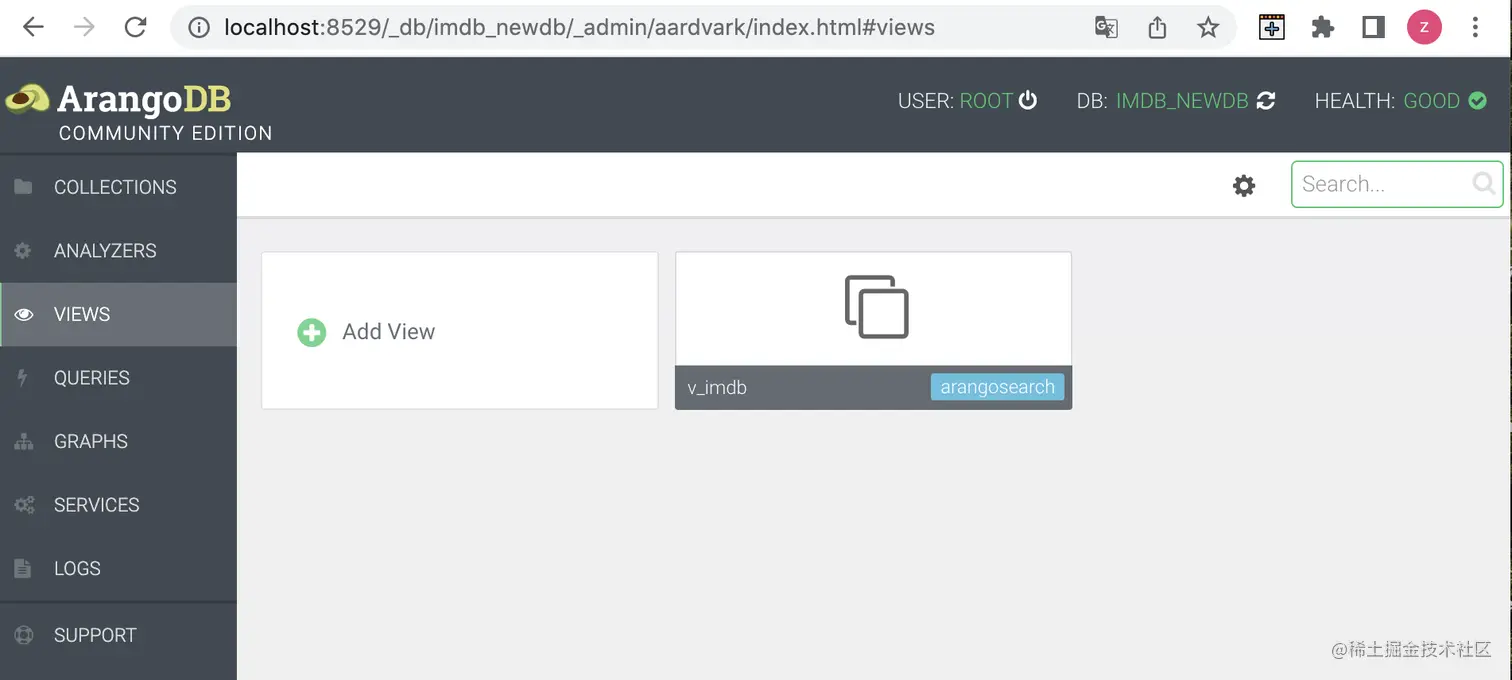
Task: Click the Analyzers gear icon in sidebar
Action: 23,251
